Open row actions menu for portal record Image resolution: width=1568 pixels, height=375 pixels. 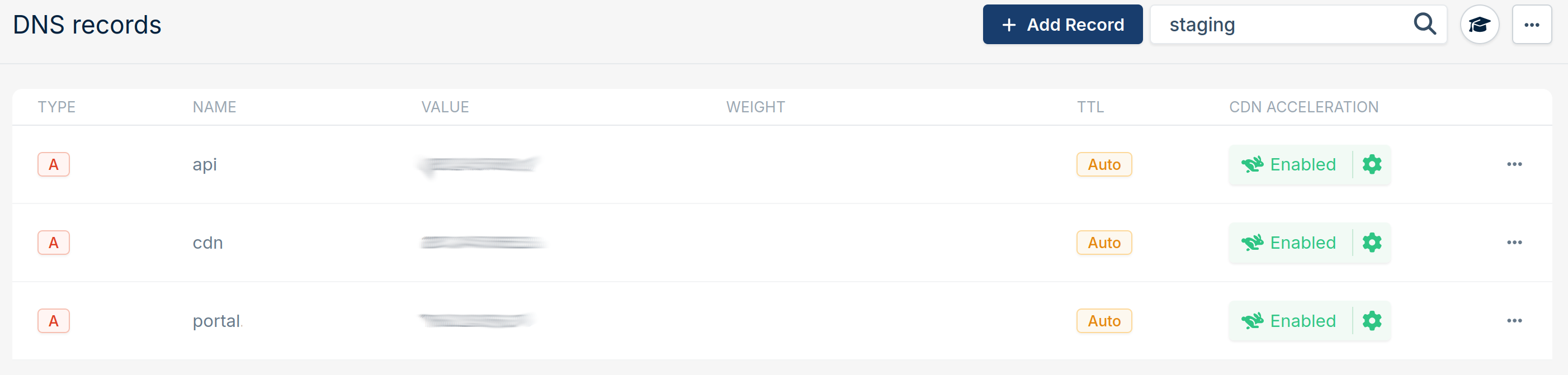pyautogui.click(x=1514, y=321)
